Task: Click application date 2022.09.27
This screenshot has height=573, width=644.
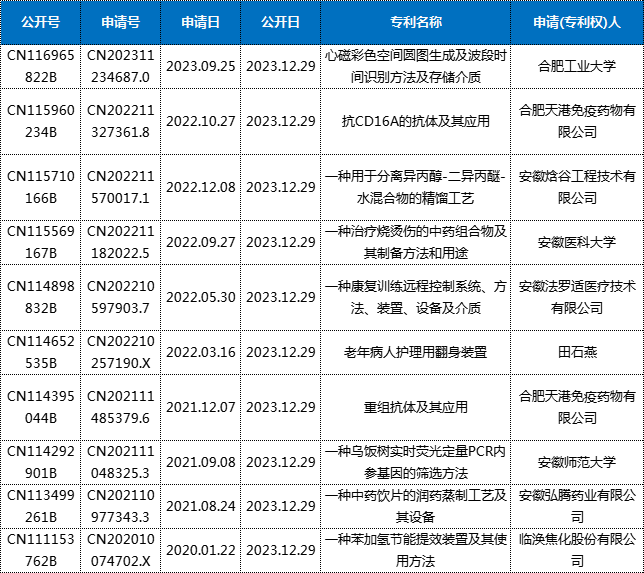Action: 200,242
